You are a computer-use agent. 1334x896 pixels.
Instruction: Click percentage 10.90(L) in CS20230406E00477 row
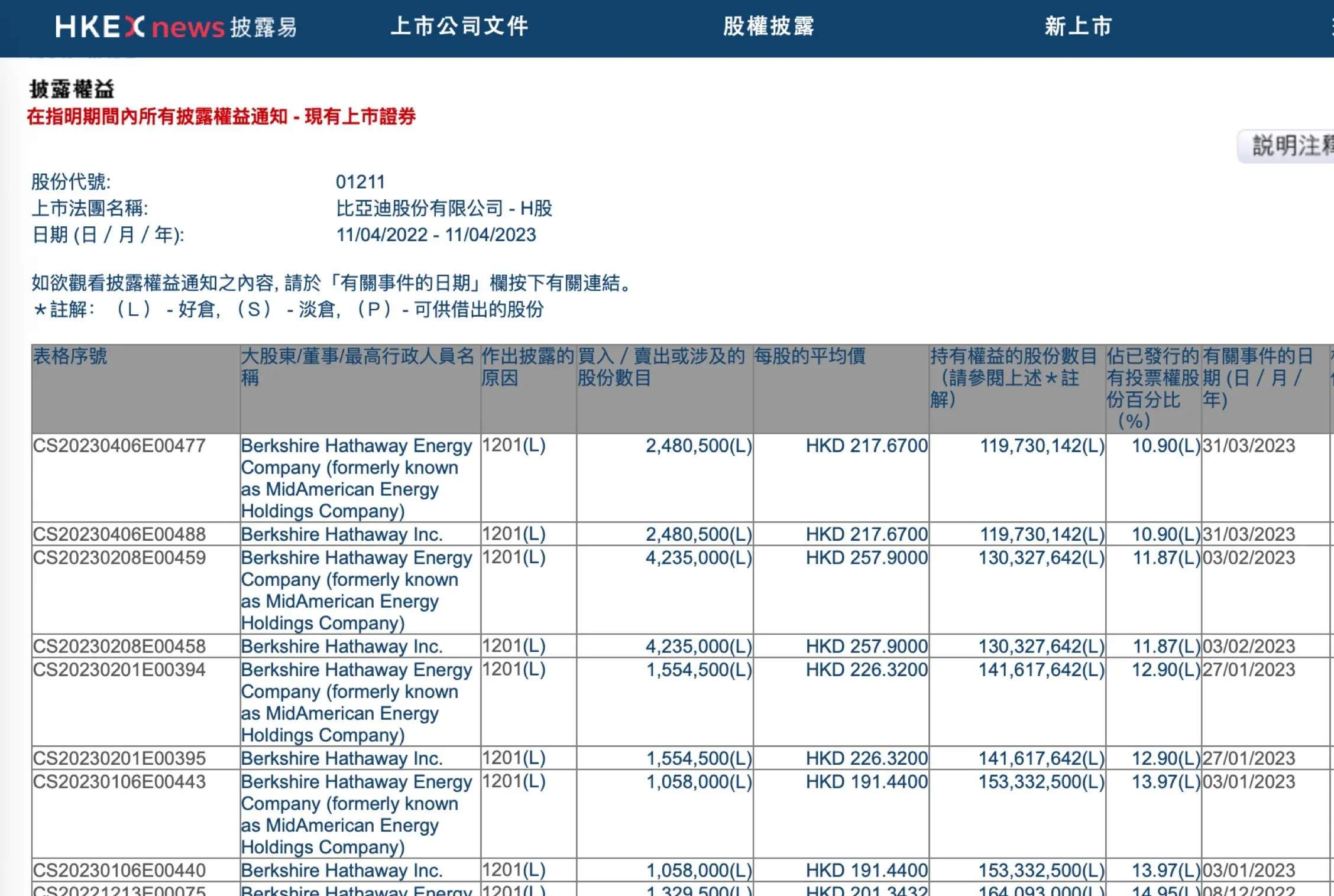coord(1166,446)
